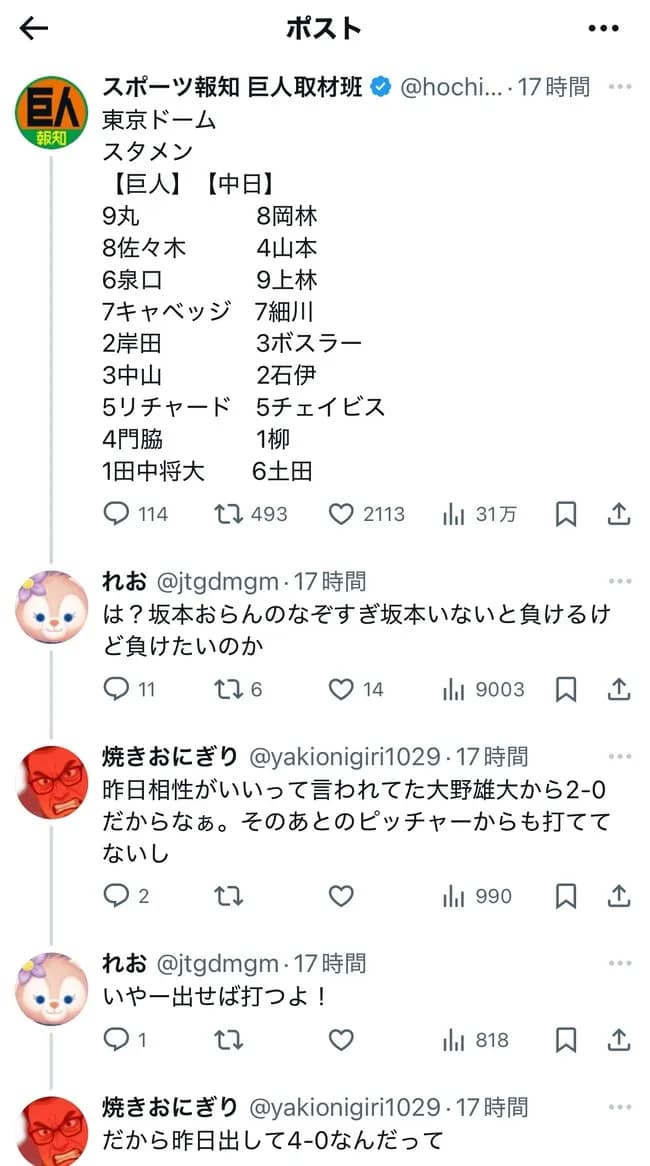650x1166 pixels.
Task: Share れお's いやー出せば打つよ reply
Action: (x=617, y=1039)
